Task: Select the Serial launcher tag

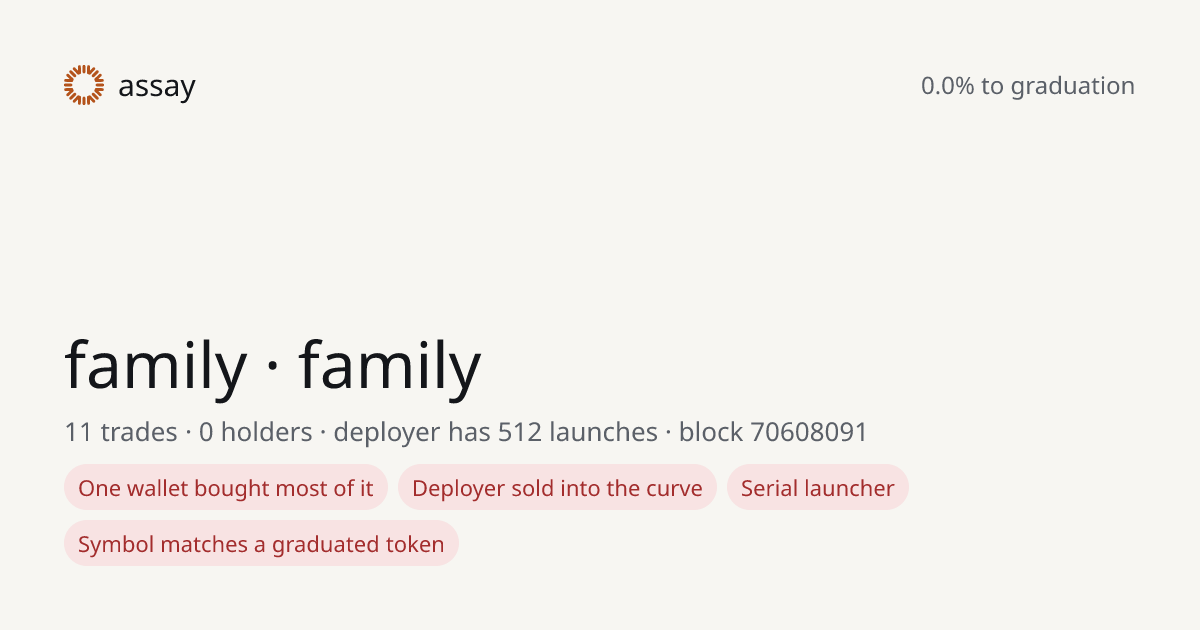Action: coord(818,488)
